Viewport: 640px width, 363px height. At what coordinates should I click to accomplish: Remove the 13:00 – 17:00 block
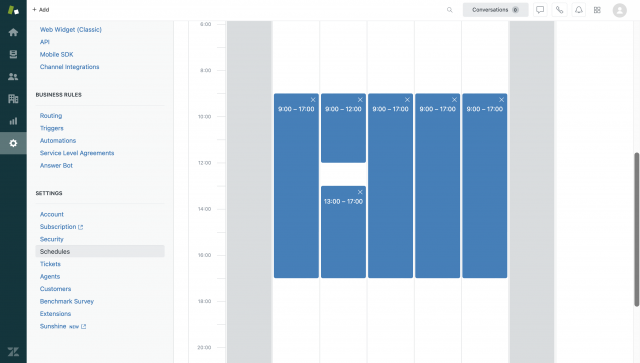tap(360, 192)
